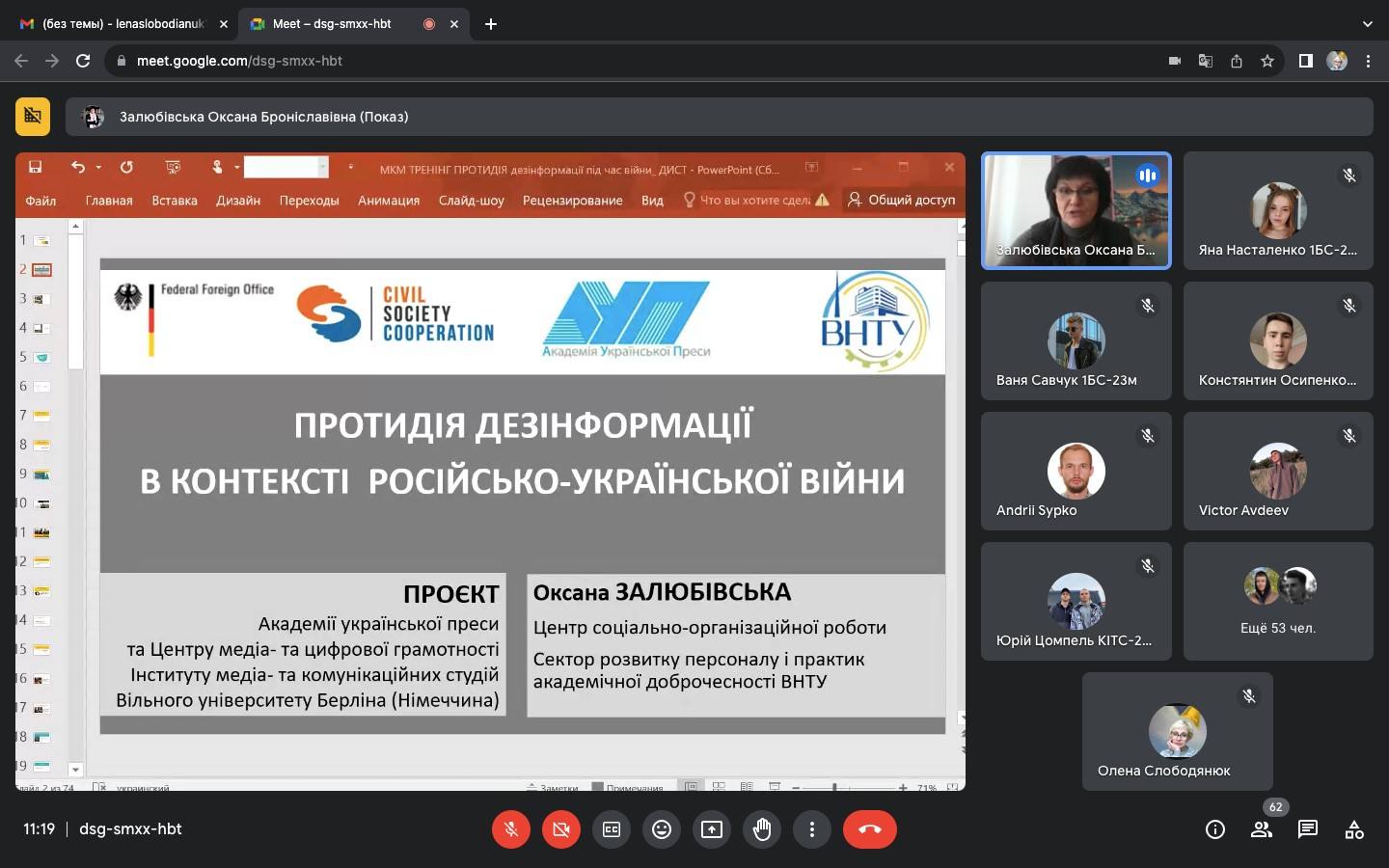Switch to the Gmail tab (без темы)
The width and height of the screenshot is (1389, 868).
(123, 24)
